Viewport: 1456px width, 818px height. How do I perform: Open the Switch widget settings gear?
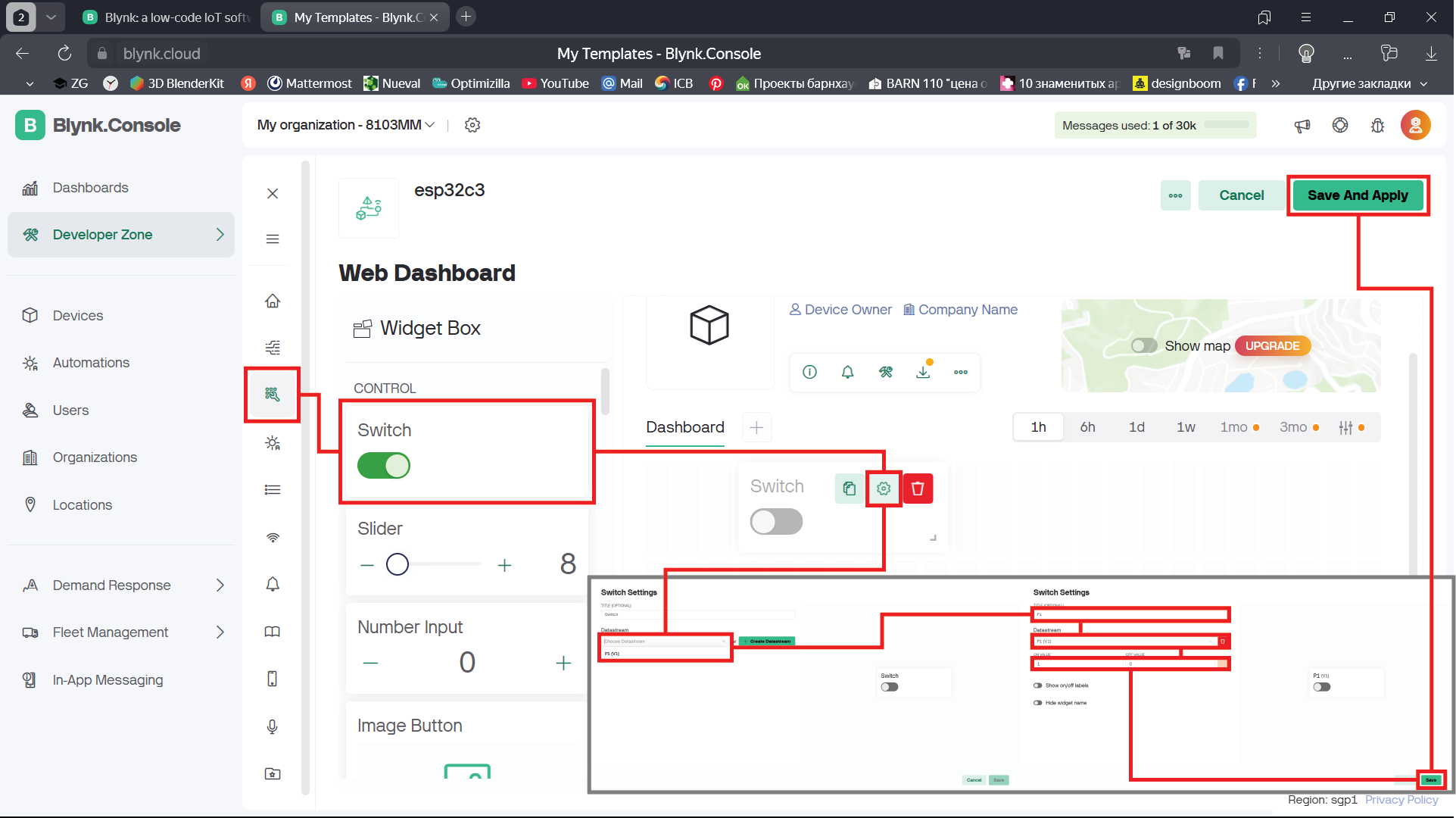(x=884, y=489)
